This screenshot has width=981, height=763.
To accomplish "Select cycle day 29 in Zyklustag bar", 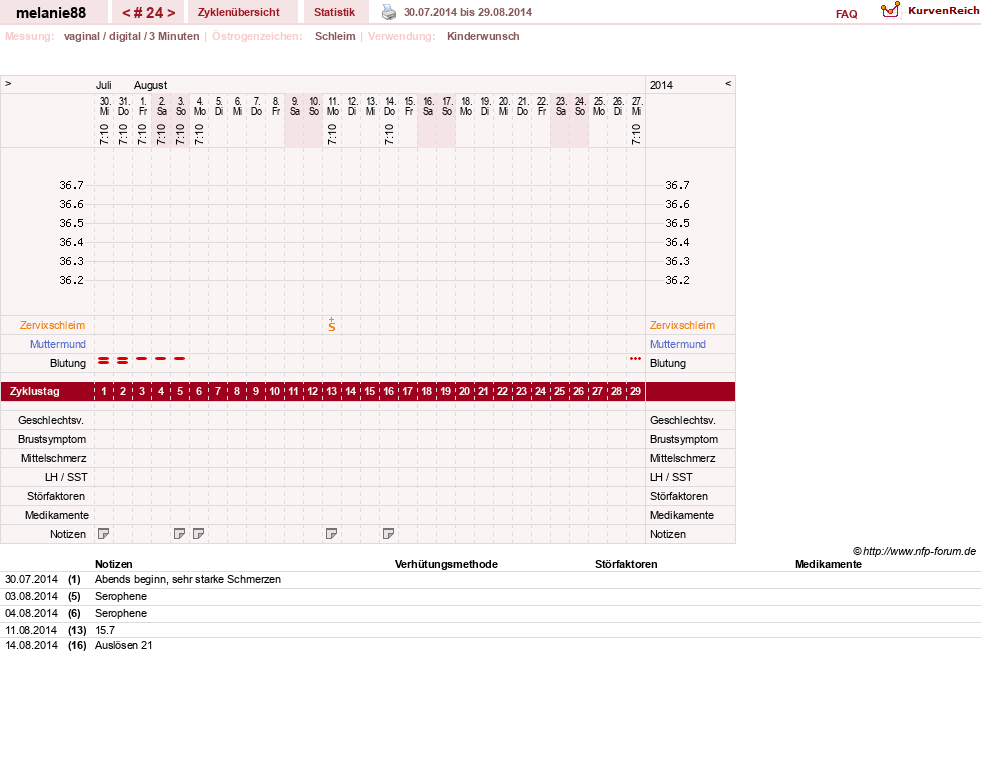I will (636, 392).
